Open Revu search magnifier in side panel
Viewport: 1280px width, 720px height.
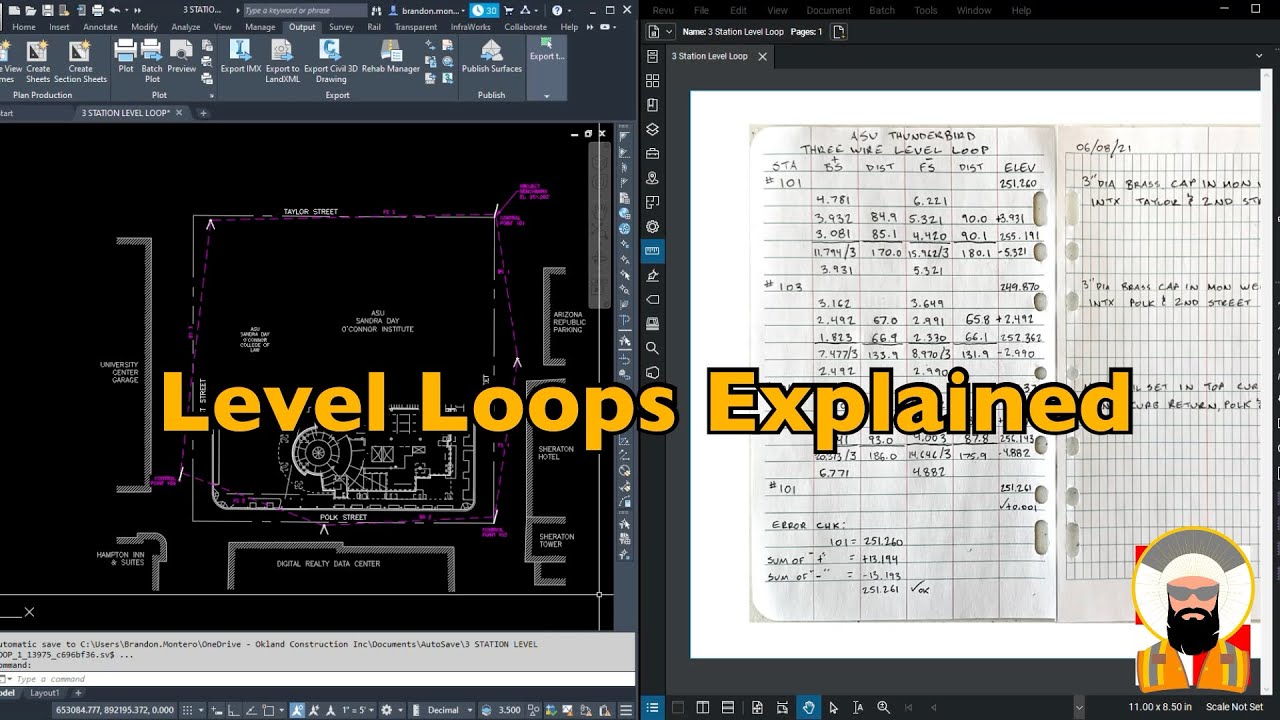(x=653, y=348)
